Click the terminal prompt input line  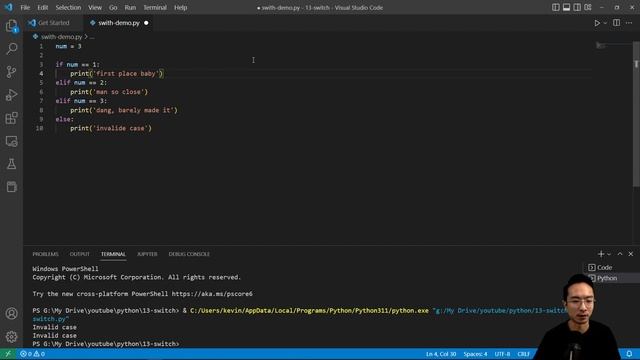point(106,344)
